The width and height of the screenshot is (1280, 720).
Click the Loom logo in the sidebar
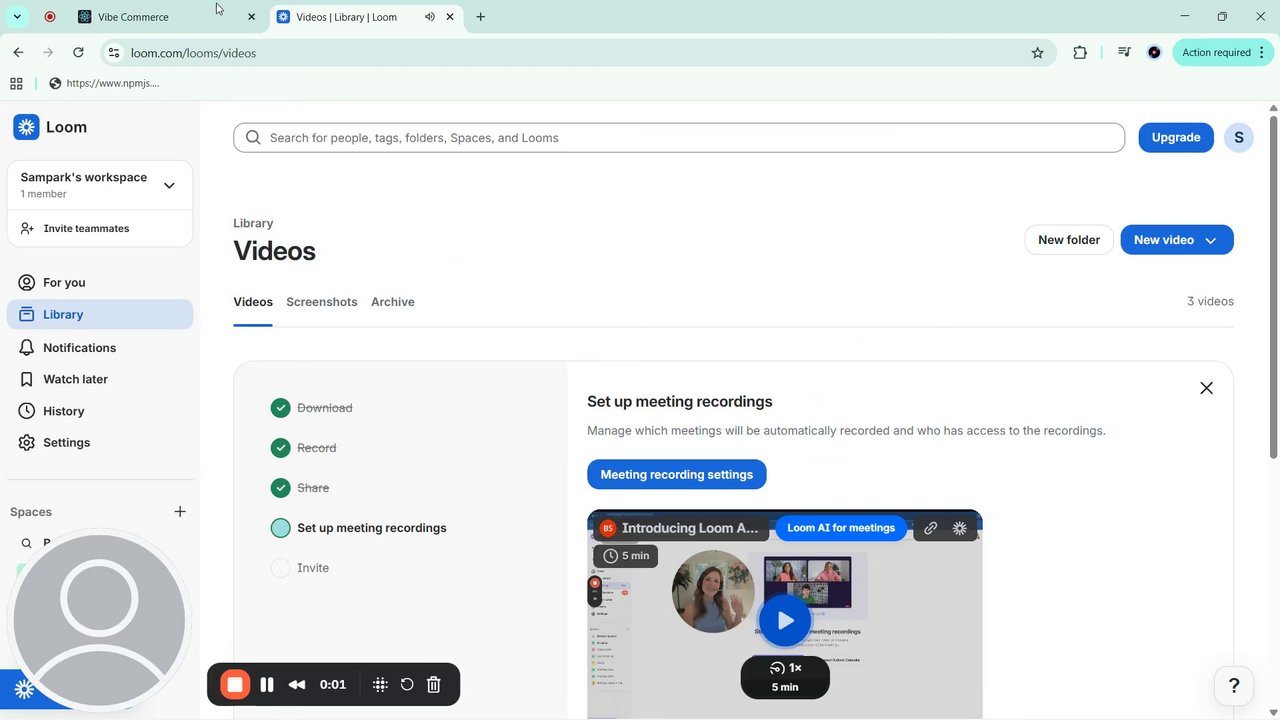coord(50,127)
